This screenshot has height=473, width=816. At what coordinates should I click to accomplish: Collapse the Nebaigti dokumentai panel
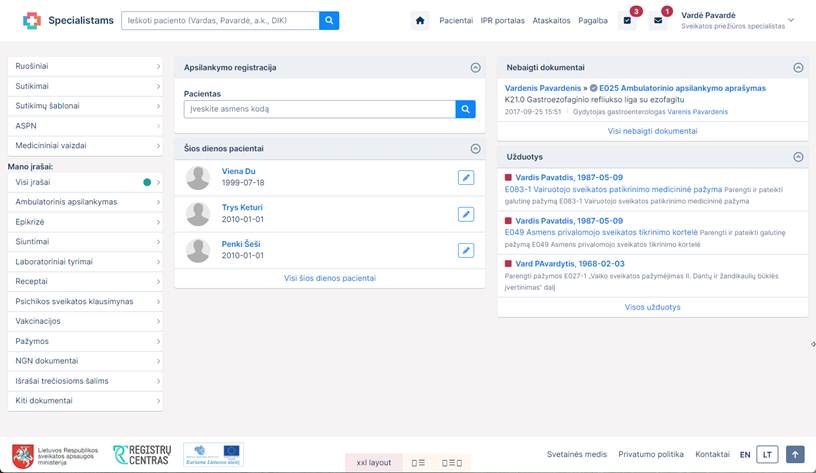click(x=798, y=68)
